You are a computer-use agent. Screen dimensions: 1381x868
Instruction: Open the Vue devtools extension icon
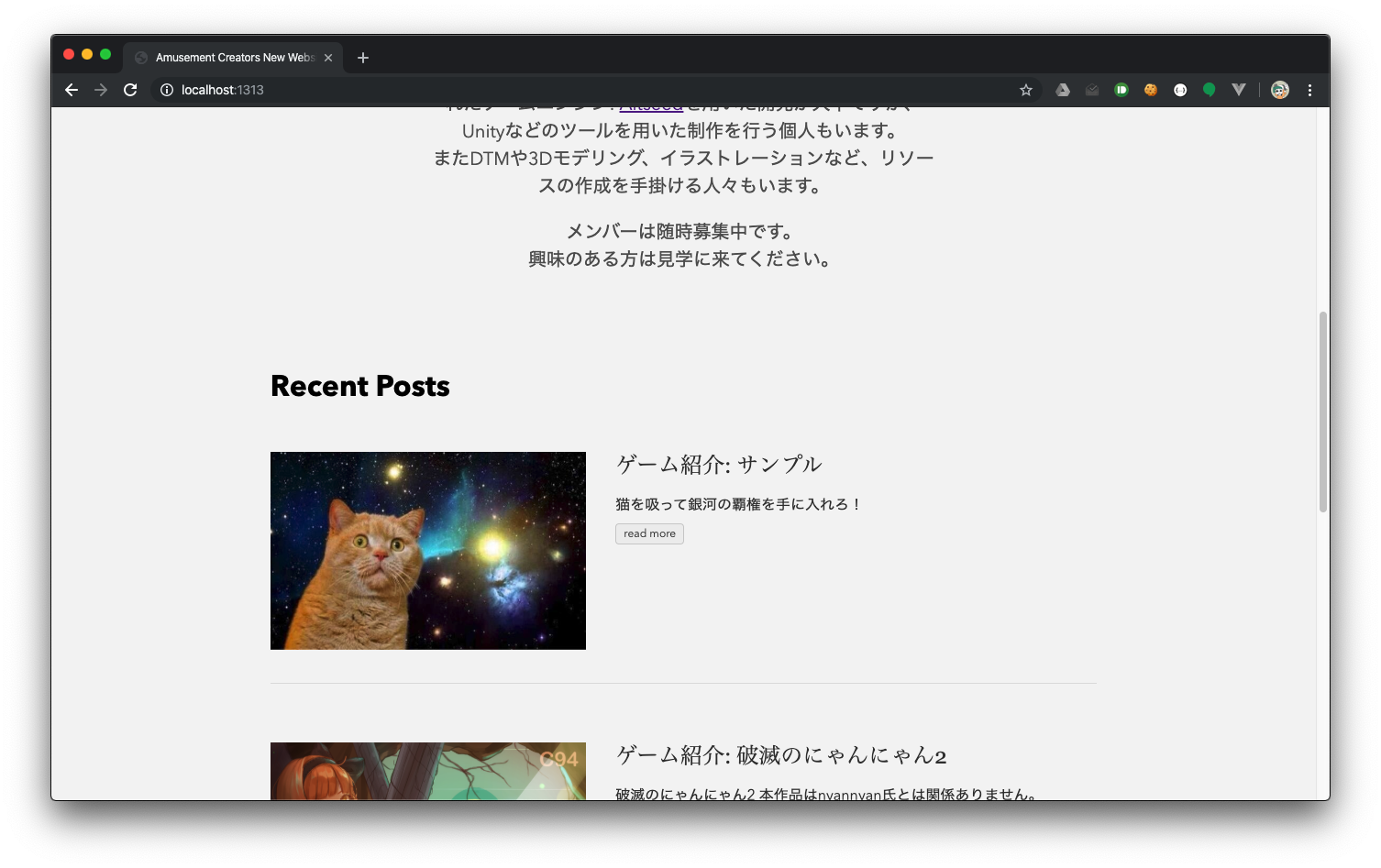pyautogui.click(x=1239, y=90)
